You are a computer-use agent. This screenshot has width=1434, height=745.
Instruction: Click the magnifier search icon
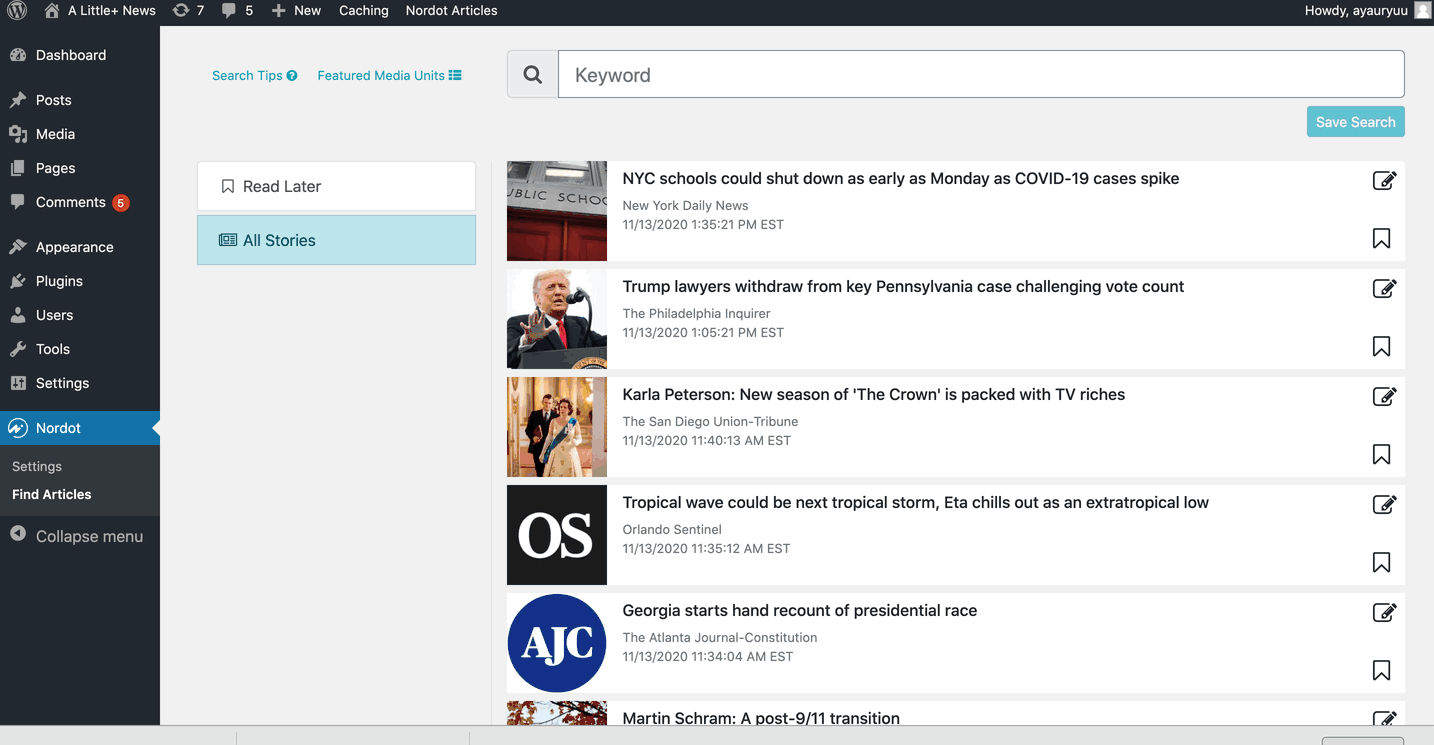click(x=533, y=75)
